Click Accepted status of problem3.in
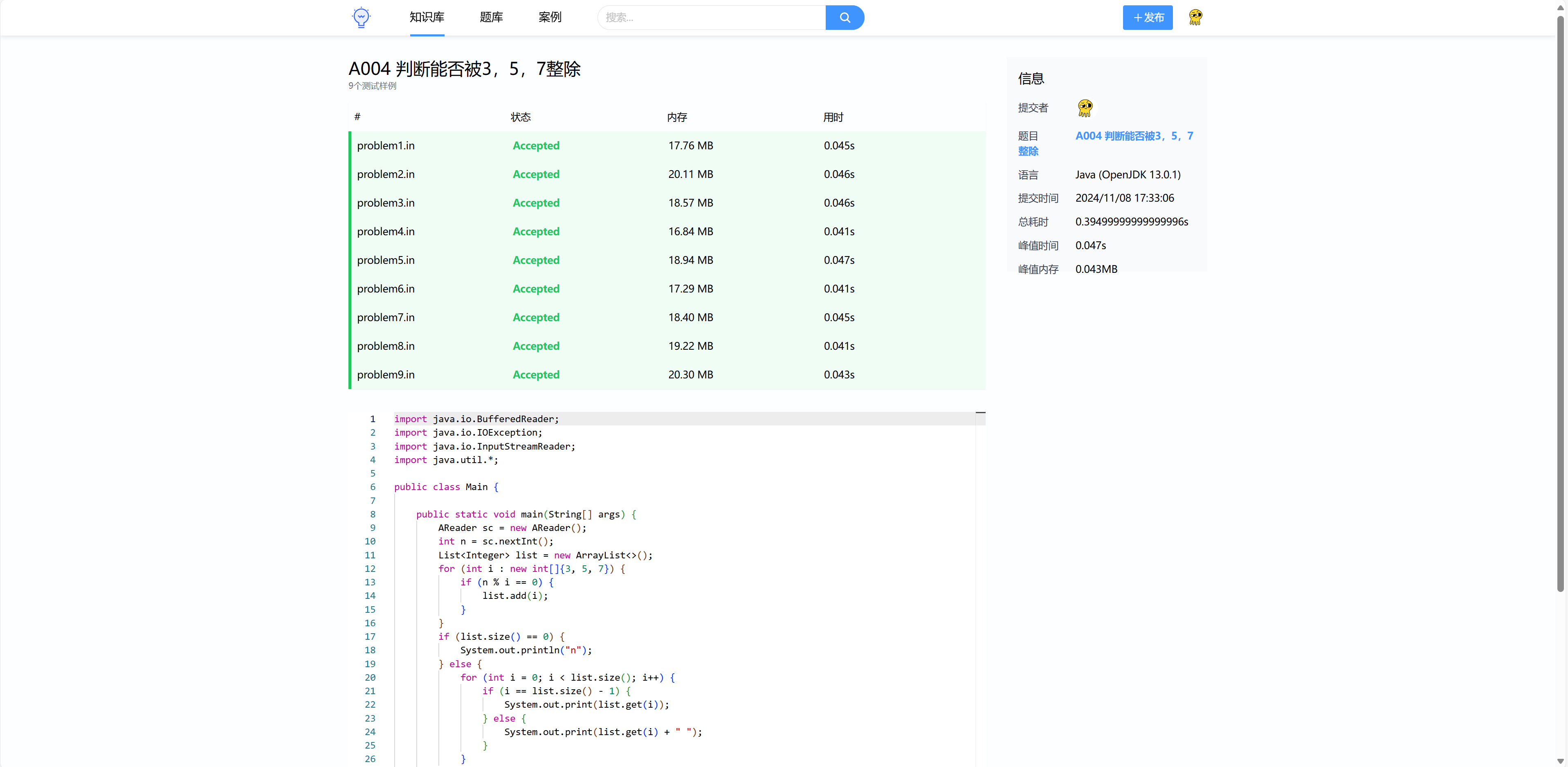 pos(536,203)
